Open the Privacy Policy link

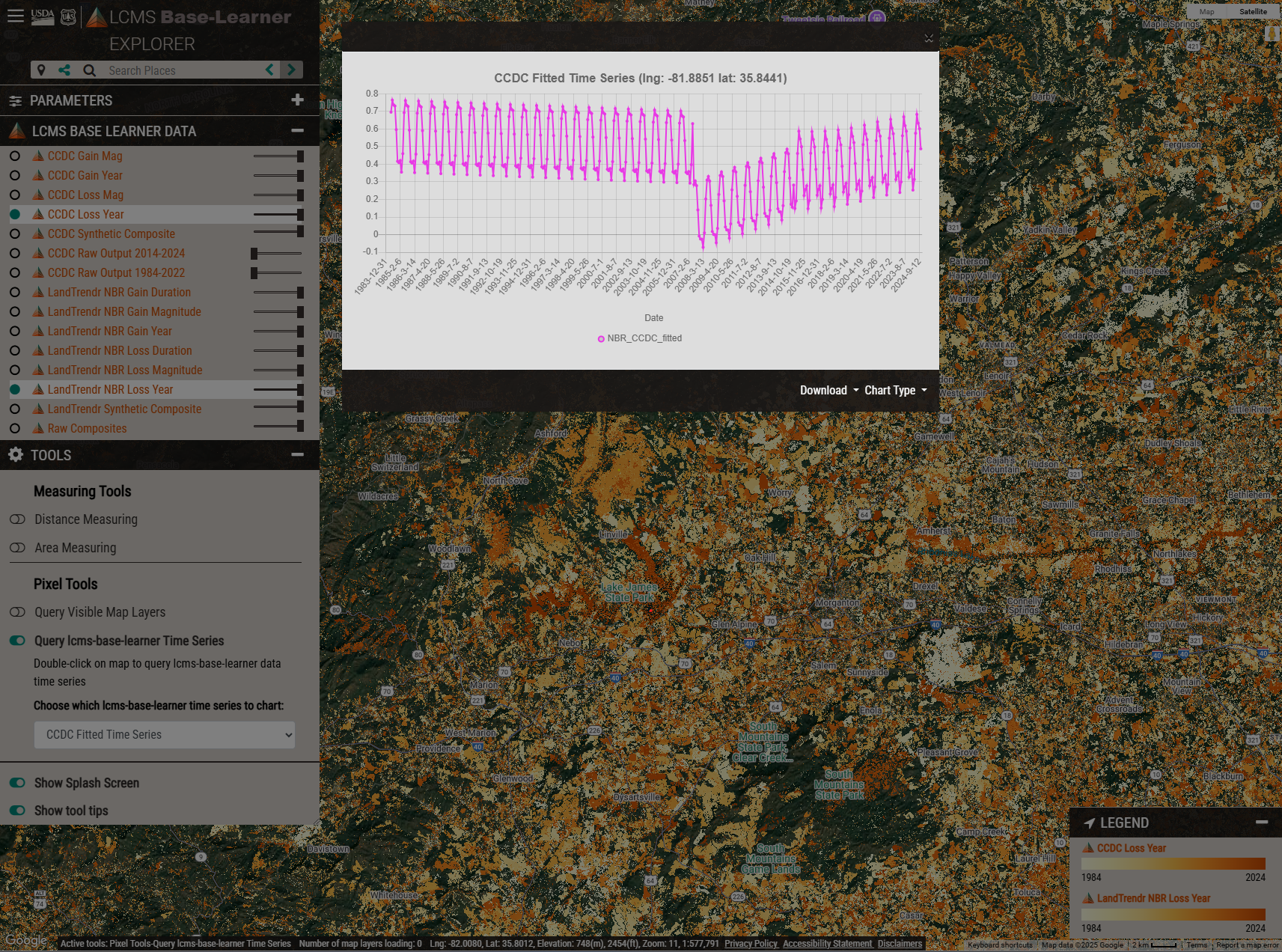coord(751,944)
